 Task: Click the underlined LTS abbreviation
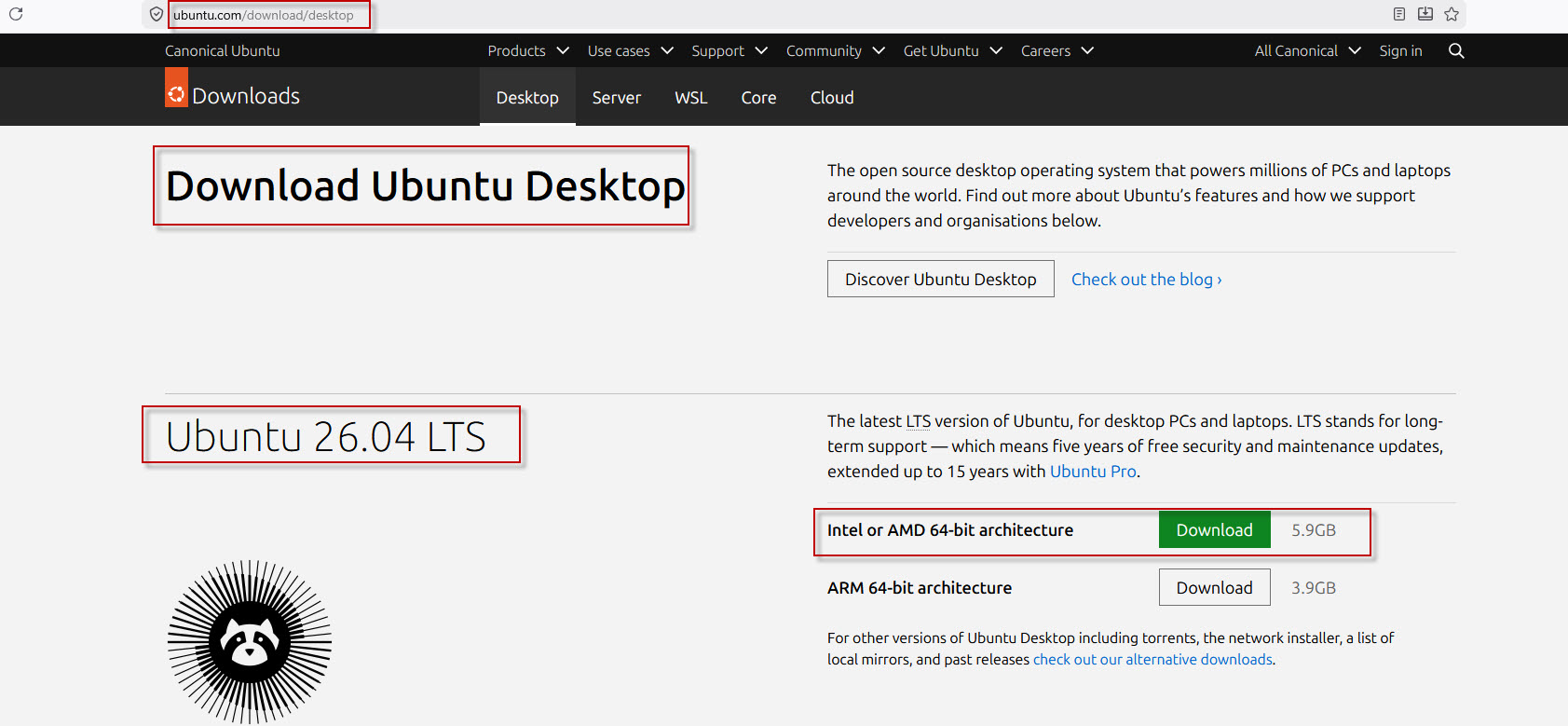[x=919, y=421]
